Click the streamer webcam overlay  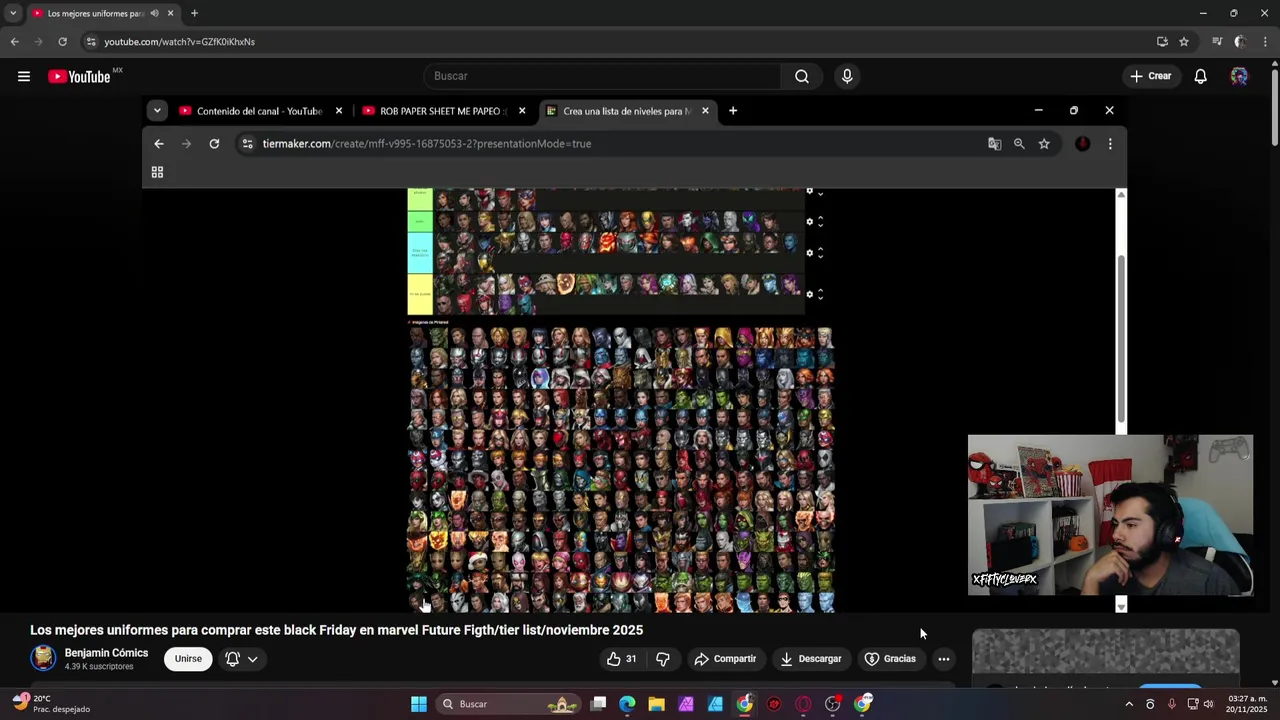pyautogui.click(x=1110, y=515)
